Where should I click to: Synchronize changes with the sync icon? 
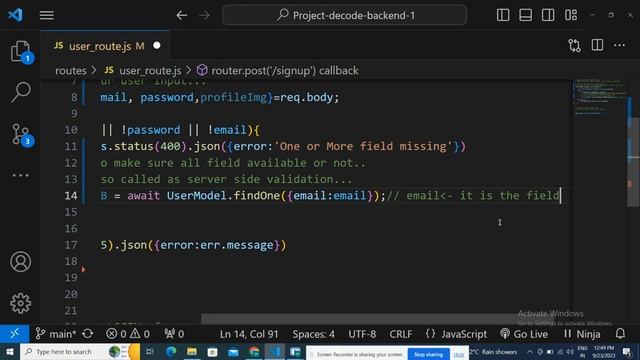88,334
